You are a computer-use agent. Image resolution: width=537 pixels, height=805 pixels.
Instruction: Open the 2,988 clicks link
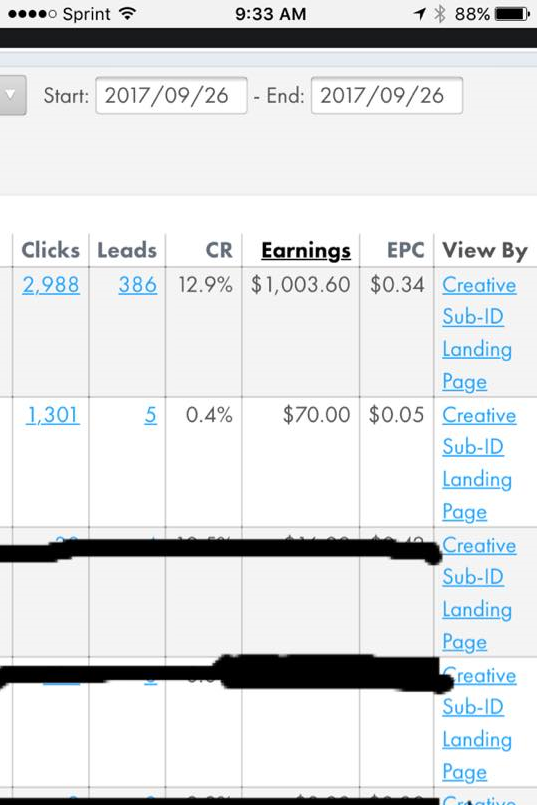tap(51, 284)
